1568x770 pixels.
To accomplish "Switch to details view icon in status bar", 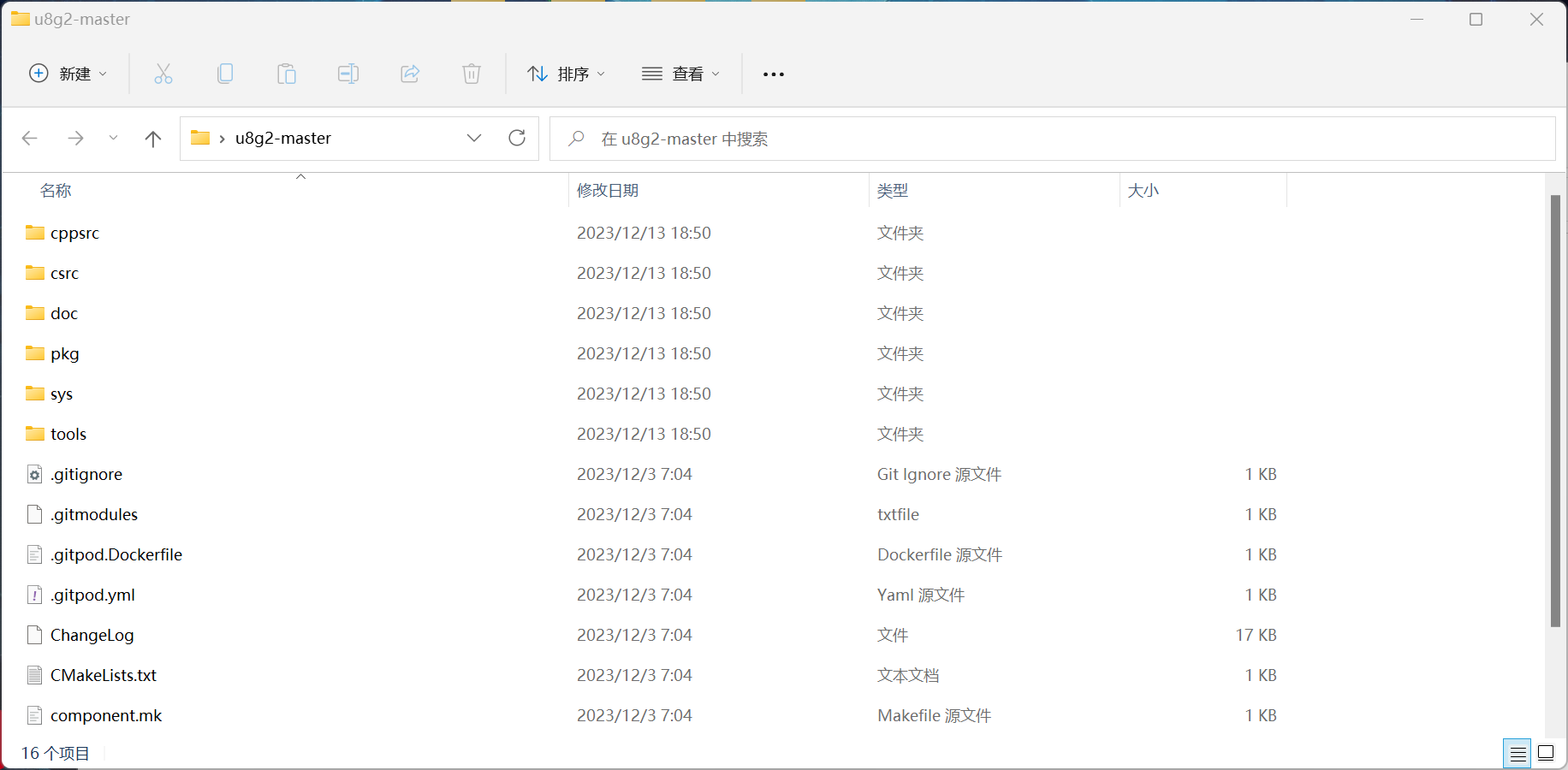I will pyautogui.click(x=1518, y=753).
